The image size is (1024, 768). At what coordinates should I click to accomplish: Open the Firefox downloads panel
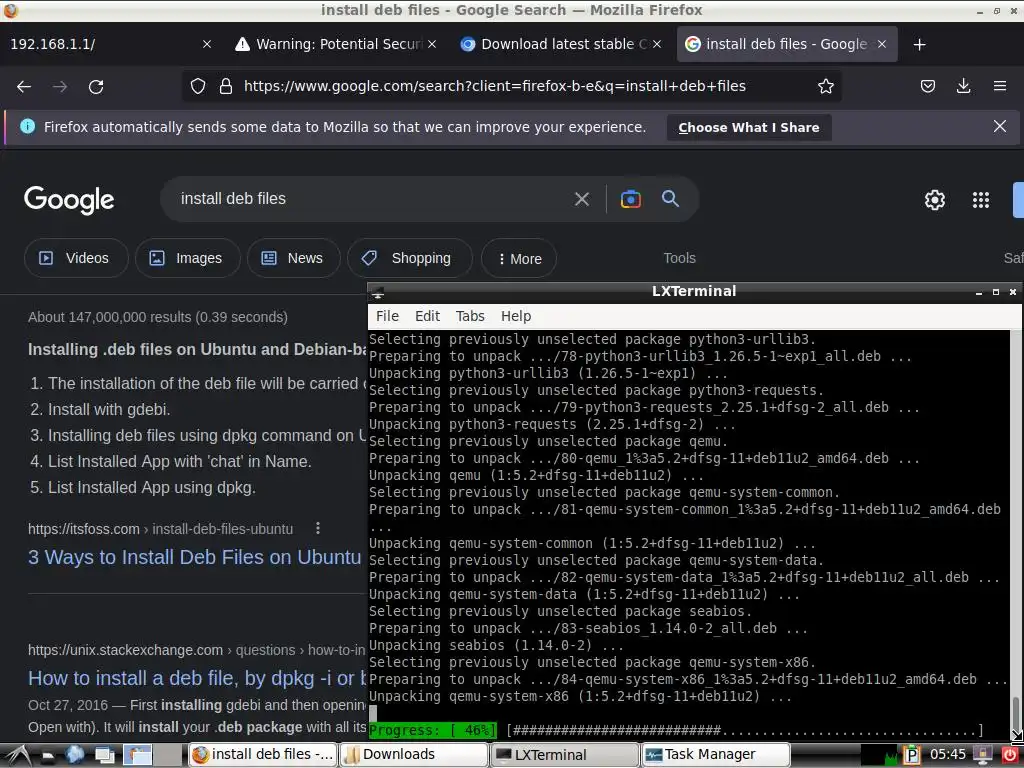click(x=963, y=86)
